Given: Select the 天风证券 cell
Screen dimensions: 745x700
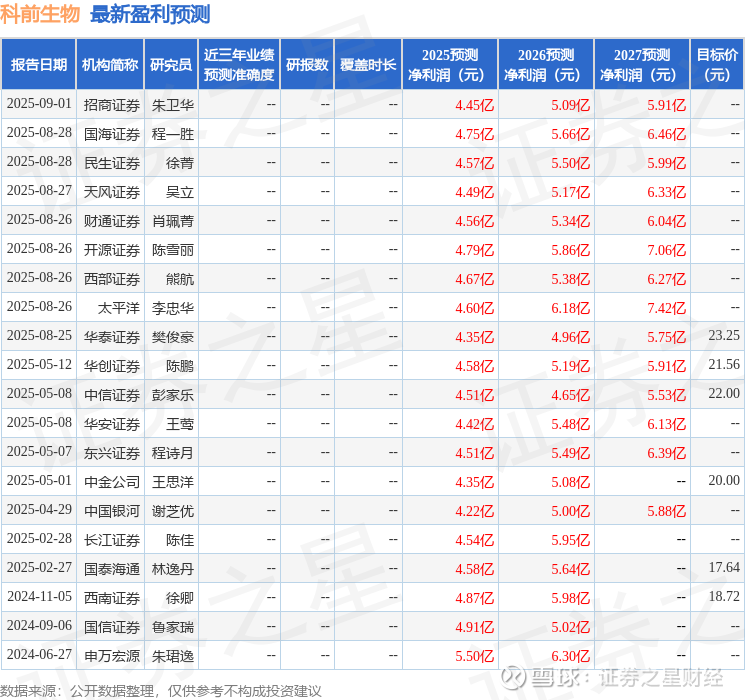Looking at the screenshot, I should [x=112, y=192].
